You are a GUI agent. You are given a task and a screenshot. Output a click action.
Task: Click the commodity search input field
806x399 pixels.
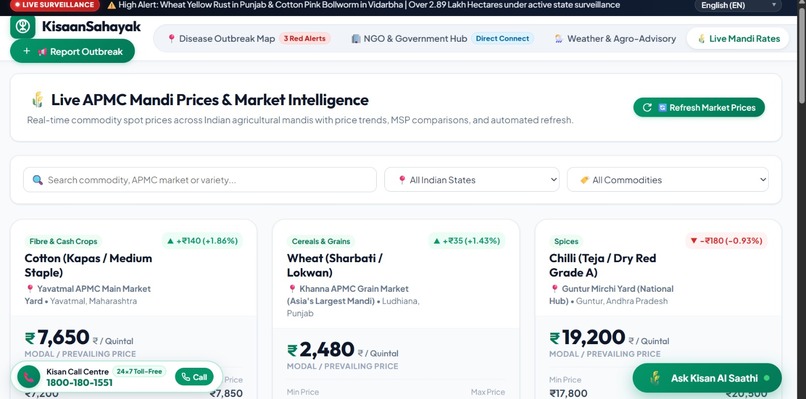(x=200, y=180)
